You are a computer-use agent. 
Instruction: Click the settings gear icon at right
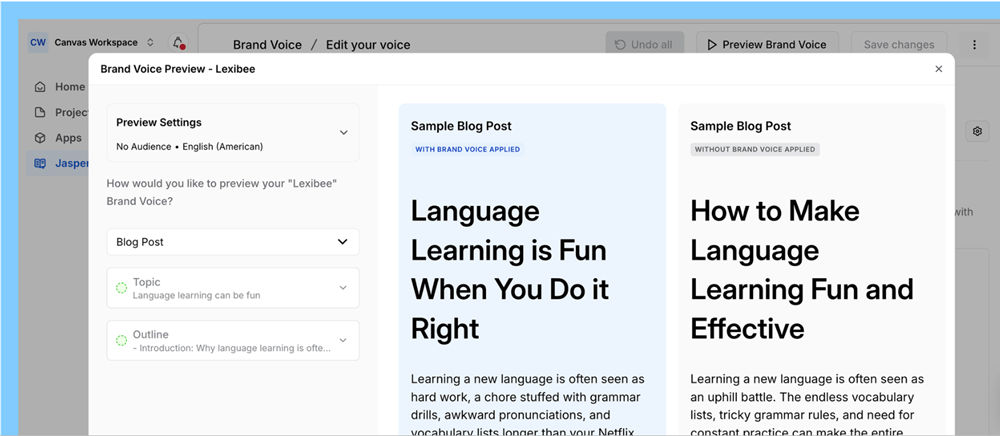(976, 131)
